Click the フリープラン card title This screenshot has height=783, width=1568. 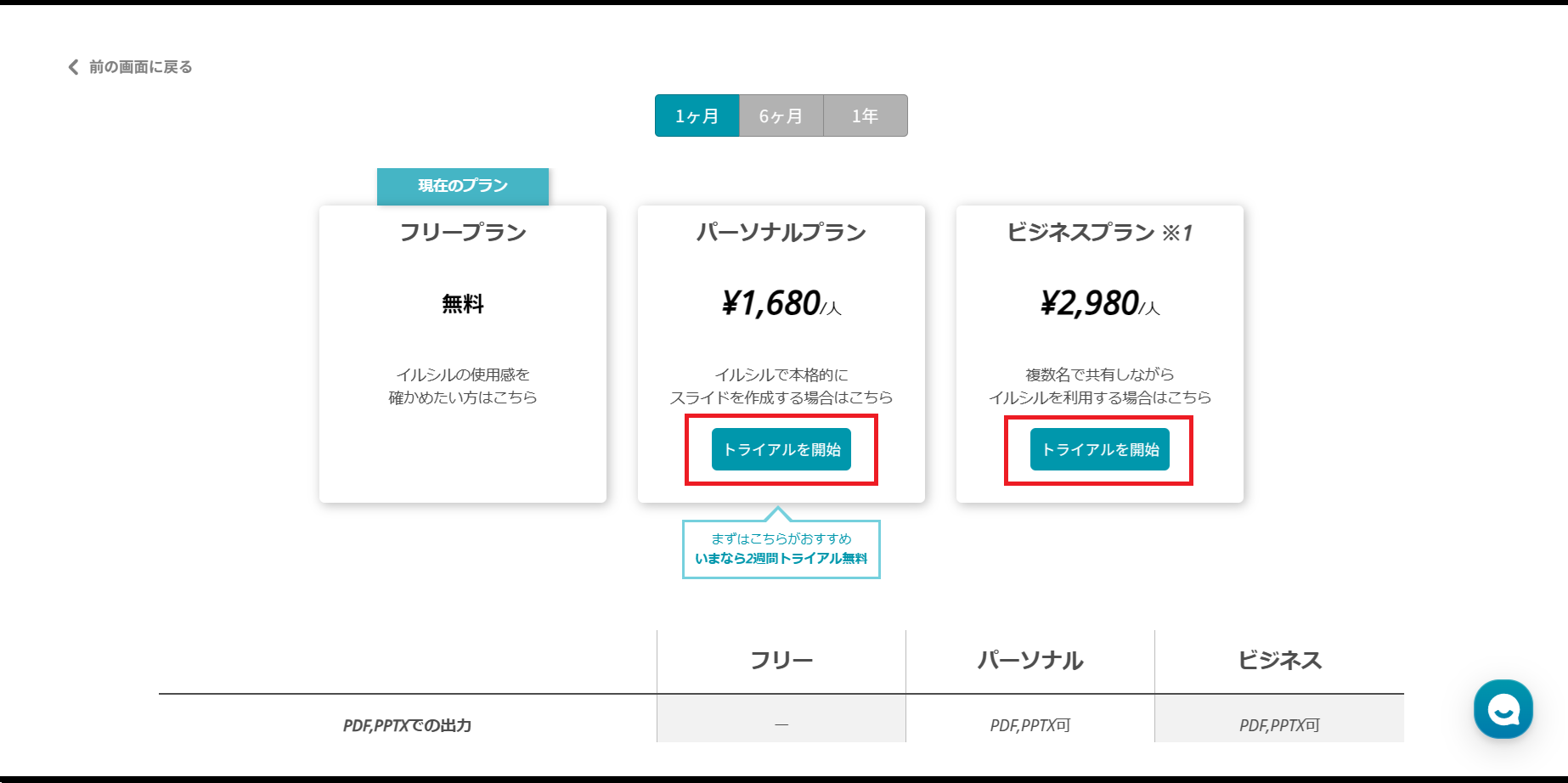coord(463,233)
